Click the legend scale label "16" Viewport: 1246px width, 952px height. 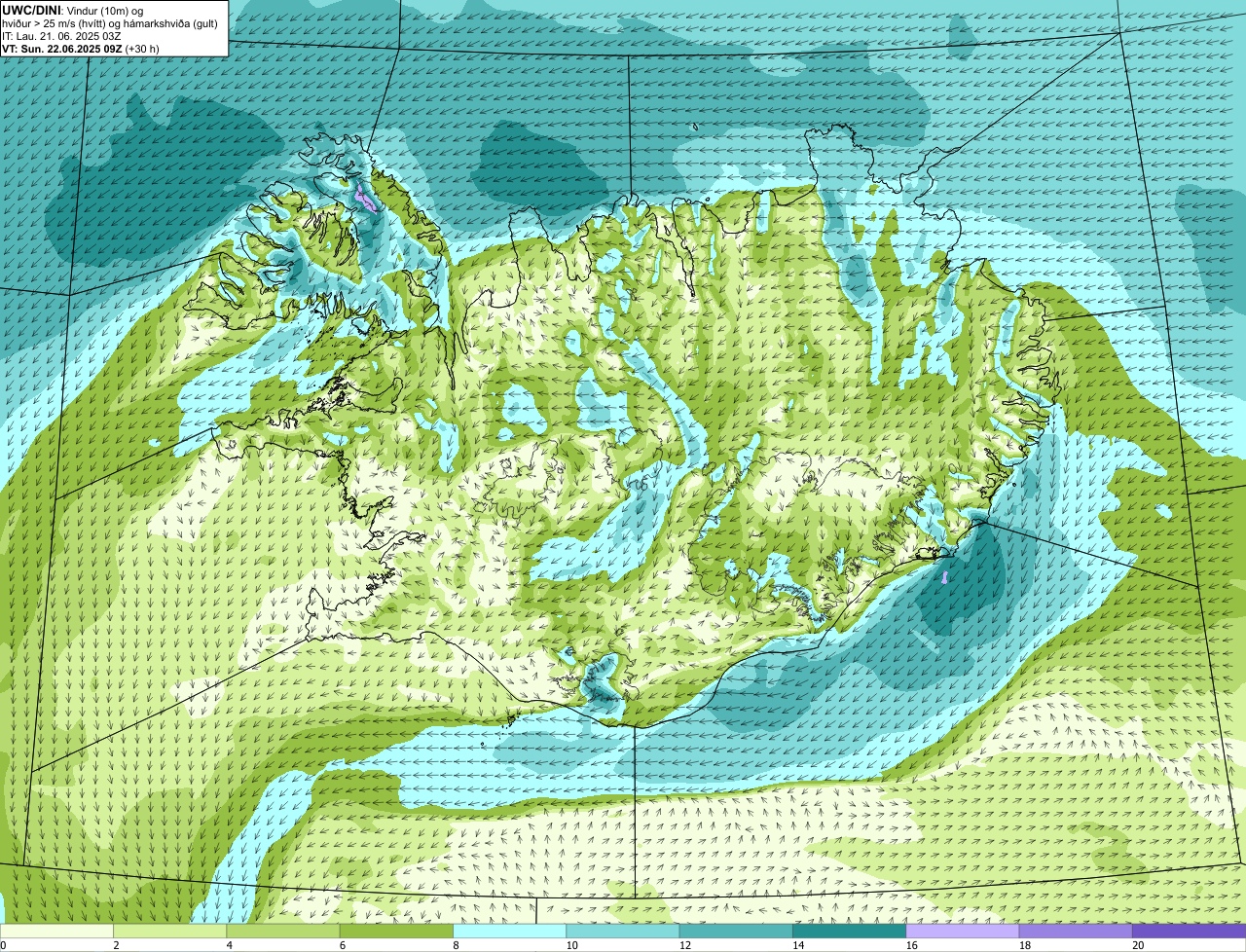coord(912,945)
